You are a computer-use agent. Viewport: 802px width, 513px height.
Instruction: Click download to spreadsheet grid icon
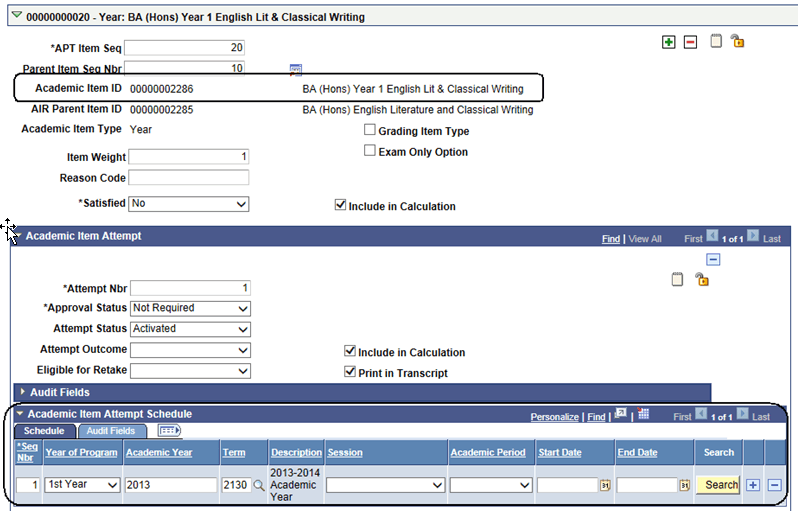click(644, 414)
